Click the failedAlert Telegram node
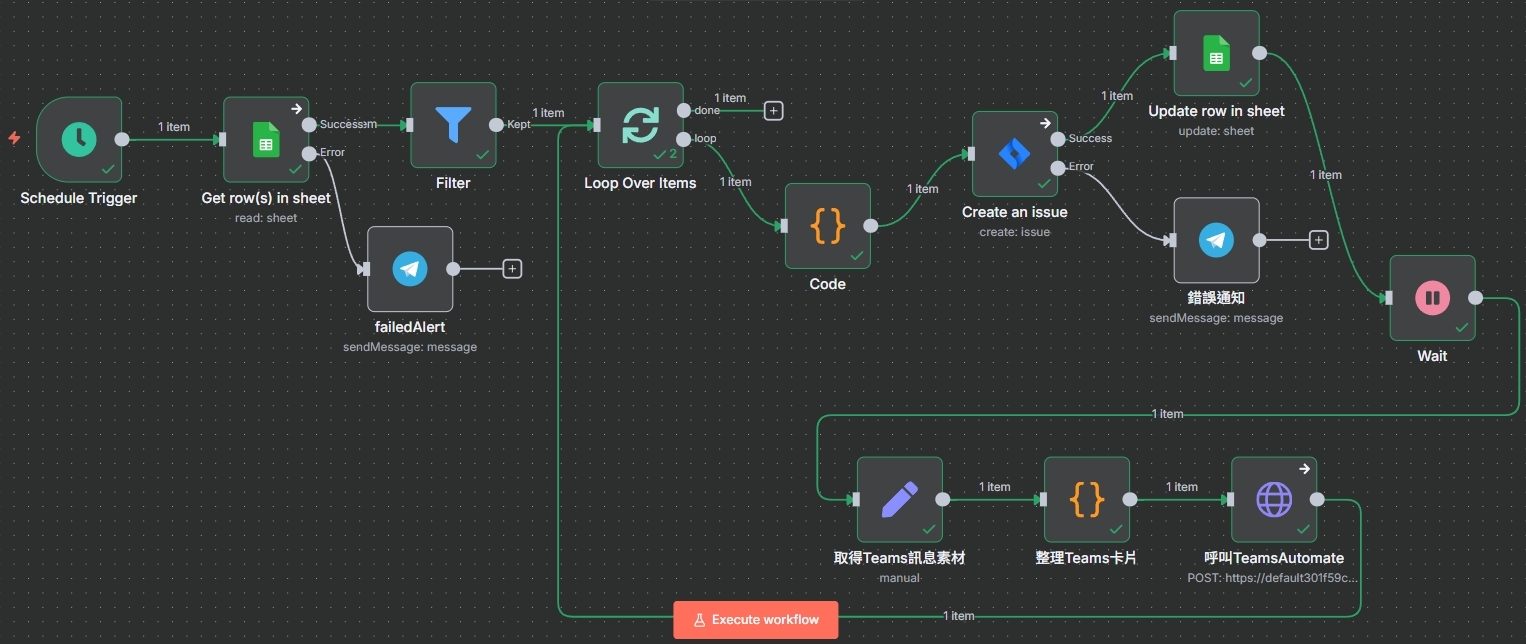 pos(410,268)
